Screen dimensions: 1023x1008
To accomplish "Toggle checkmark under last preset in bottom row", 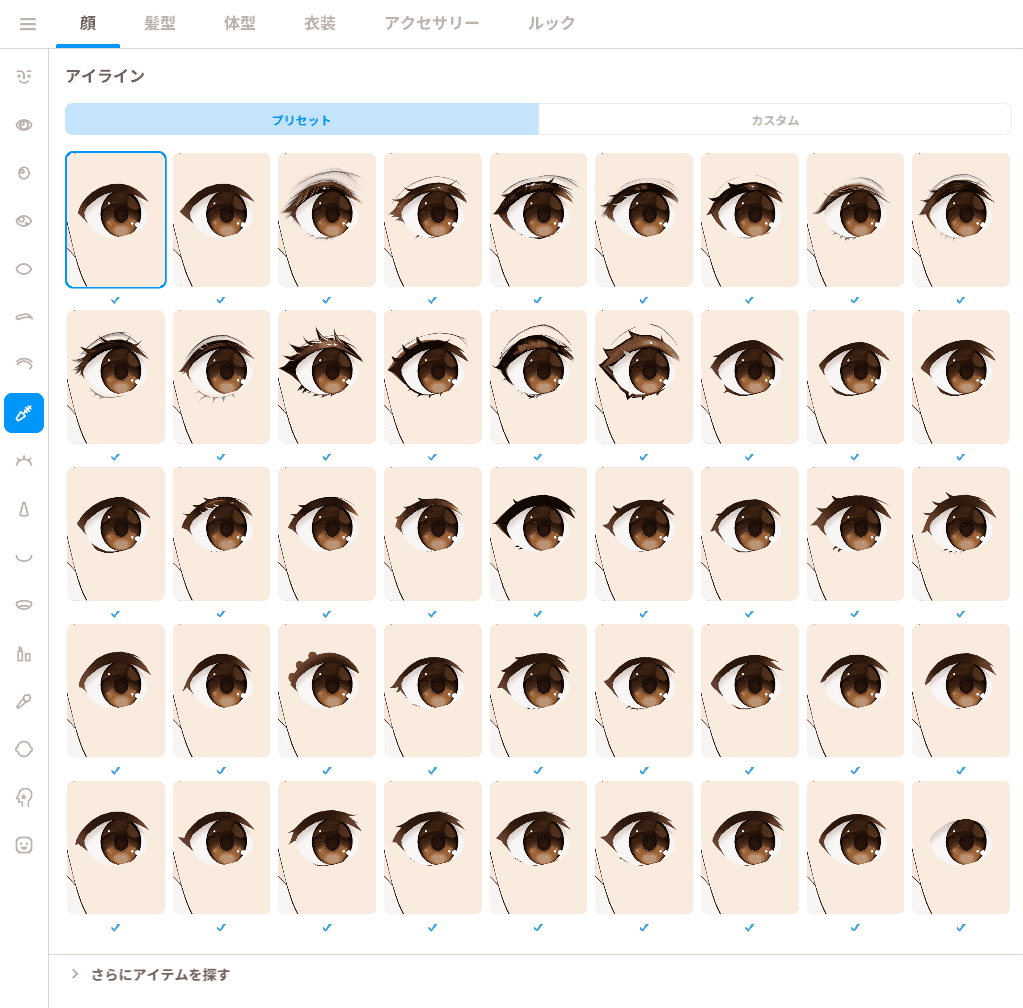I will click(961, 927).
